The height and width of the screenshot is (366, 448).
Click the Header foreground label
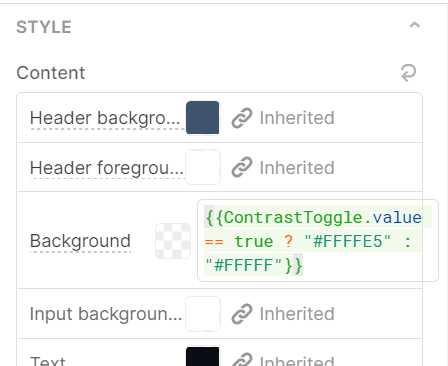click(107, 168)
